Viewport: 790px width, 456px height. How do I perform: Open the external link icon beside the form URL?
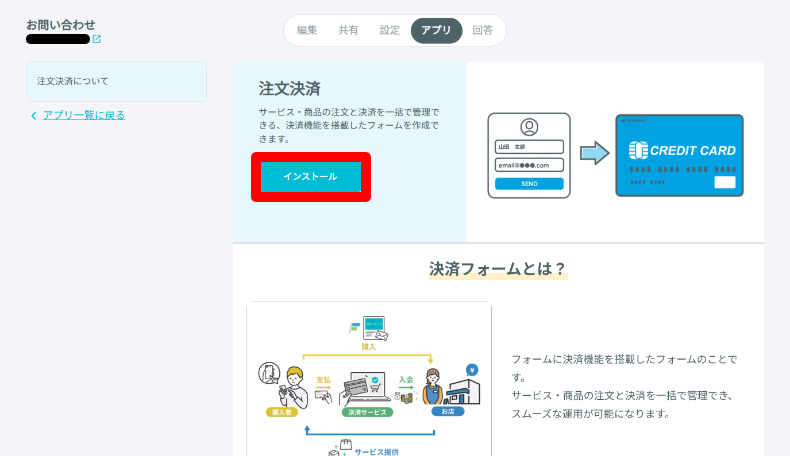click(x=96, y=39)
